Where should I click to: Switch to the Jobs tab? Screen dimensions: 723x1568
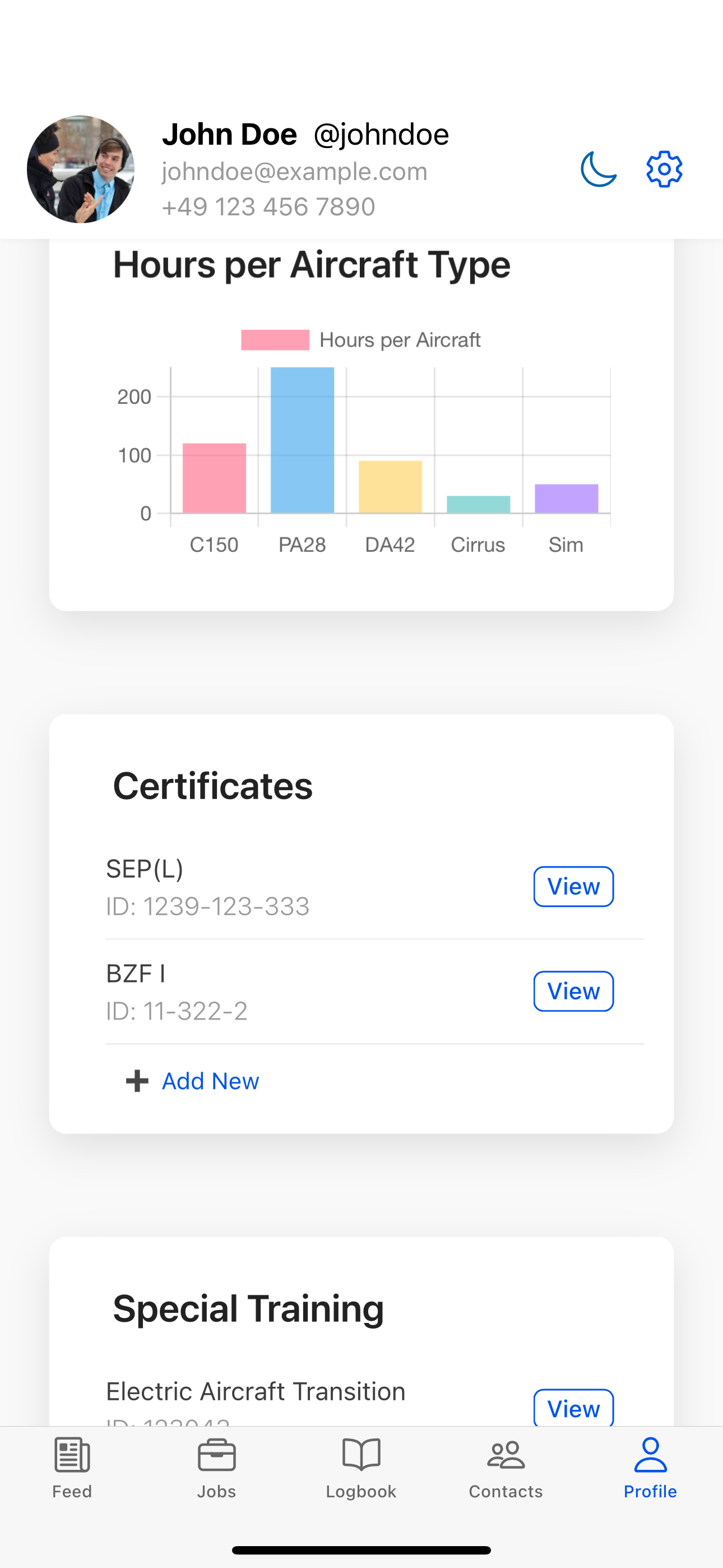click(x=217, y=1468)
